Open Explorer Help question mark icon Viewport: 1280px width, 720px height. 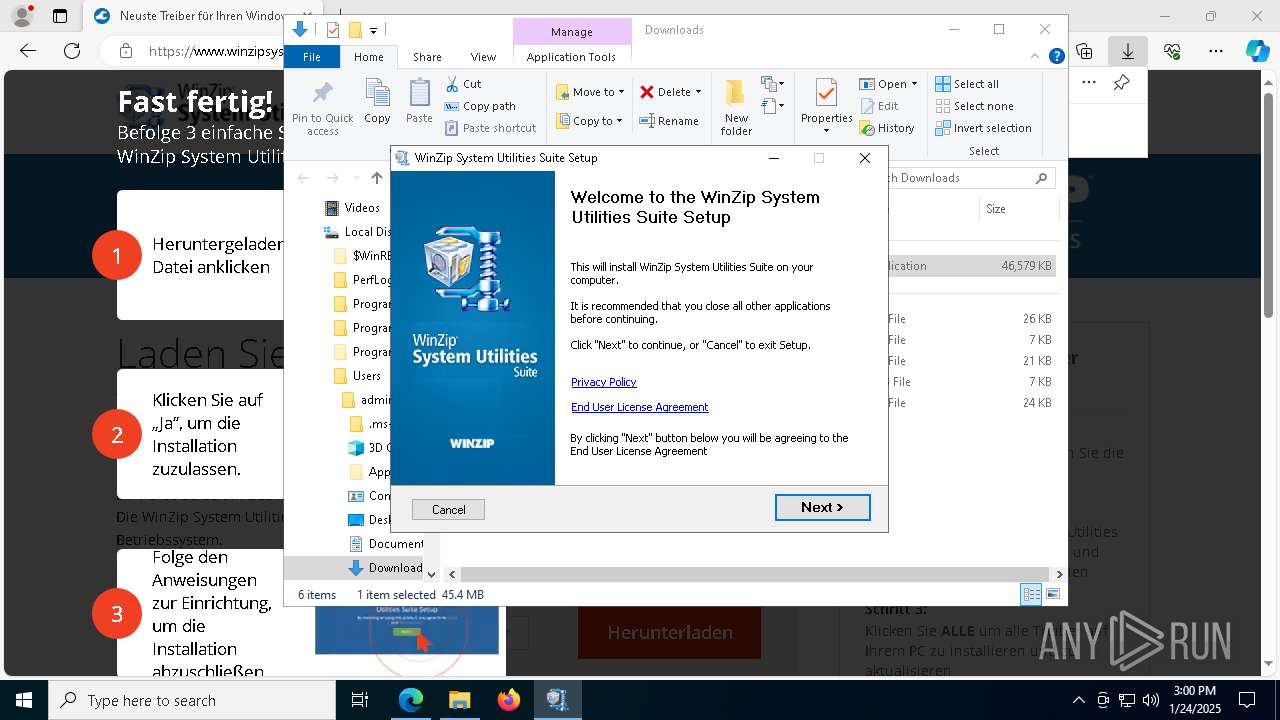pos(1056,56)
